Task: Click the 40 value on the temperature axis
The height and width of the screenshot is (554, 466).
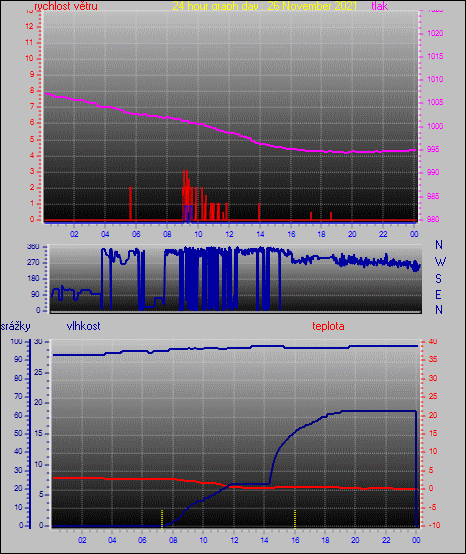Action: pos(433,341)
